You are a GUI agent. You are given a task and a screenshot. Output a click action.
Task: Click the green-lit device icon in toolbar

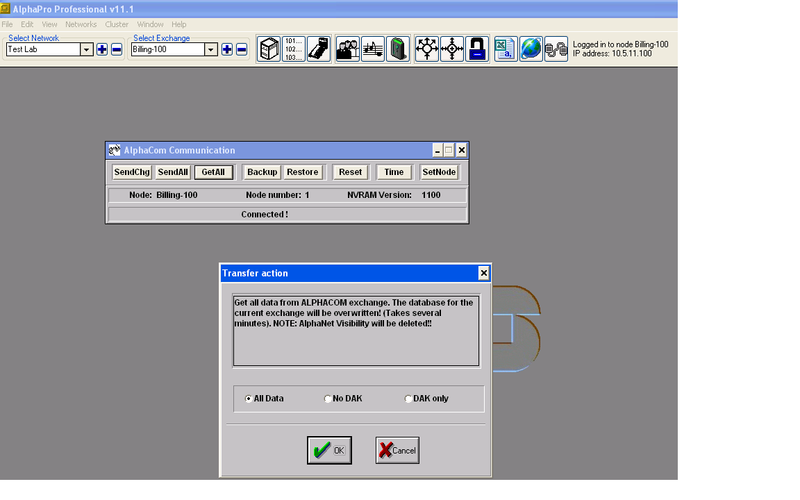[x=398, y=49]
